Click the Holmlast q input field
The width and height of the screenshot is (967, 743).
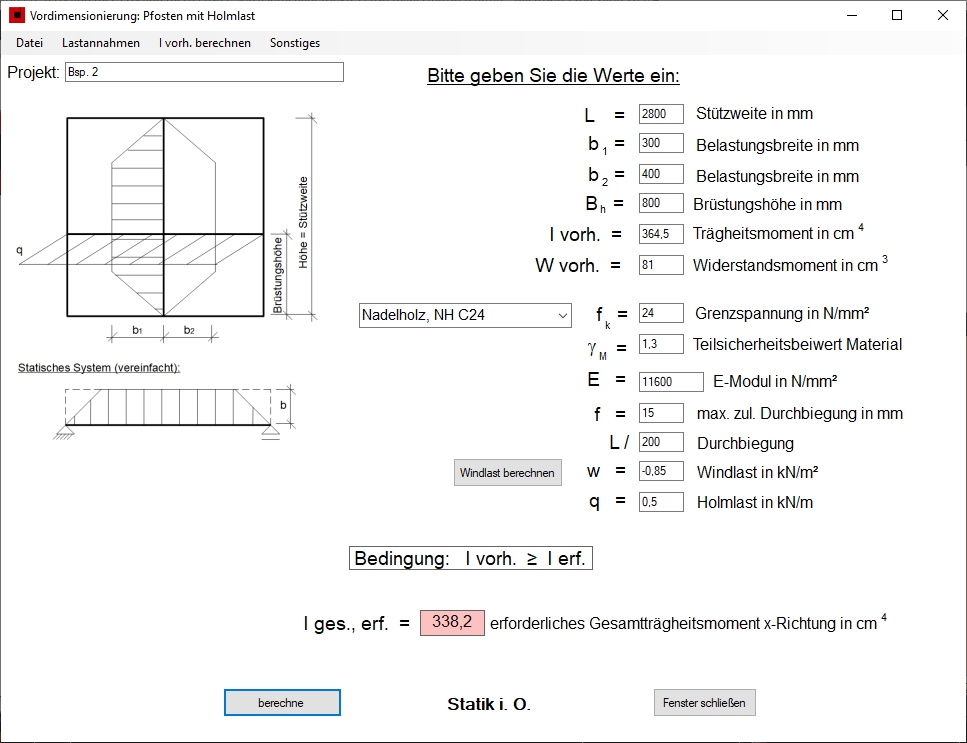[661, 502]
